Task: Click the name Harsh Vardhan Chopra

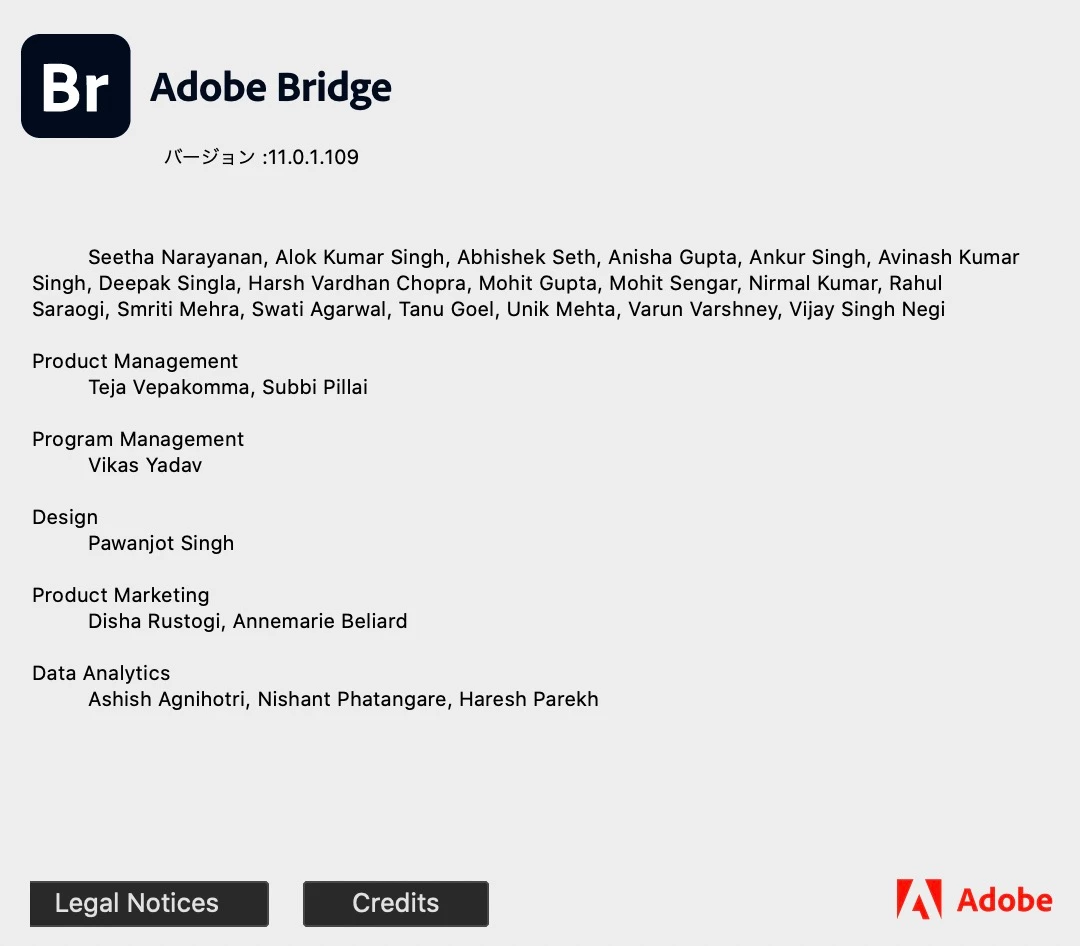Action: pyautogui.click(x=357, y=283)
